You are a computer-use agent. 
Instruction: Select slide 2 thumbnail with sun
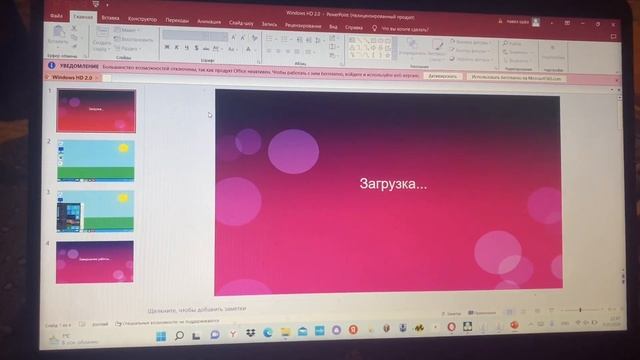click(x=96, y=161)
